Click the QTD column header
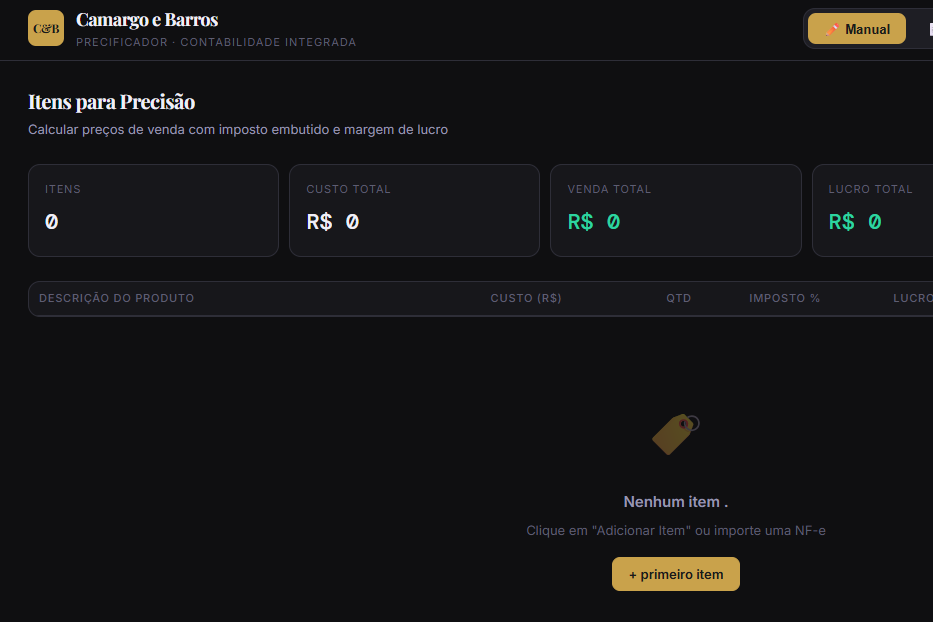 pos(678,298)
